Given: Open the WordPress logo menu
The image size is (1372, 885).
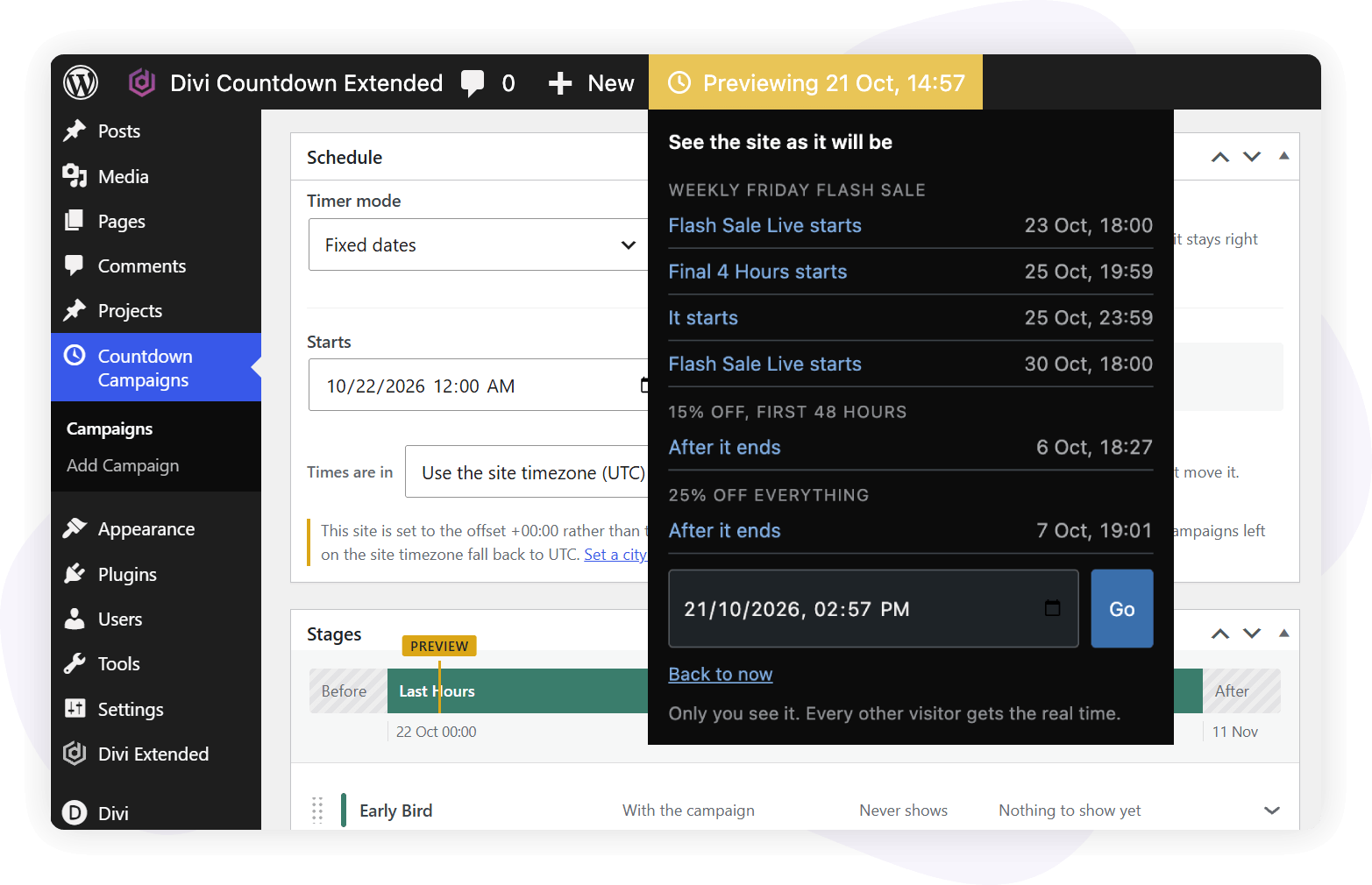Looking at the screenshot, I should 81,82.
